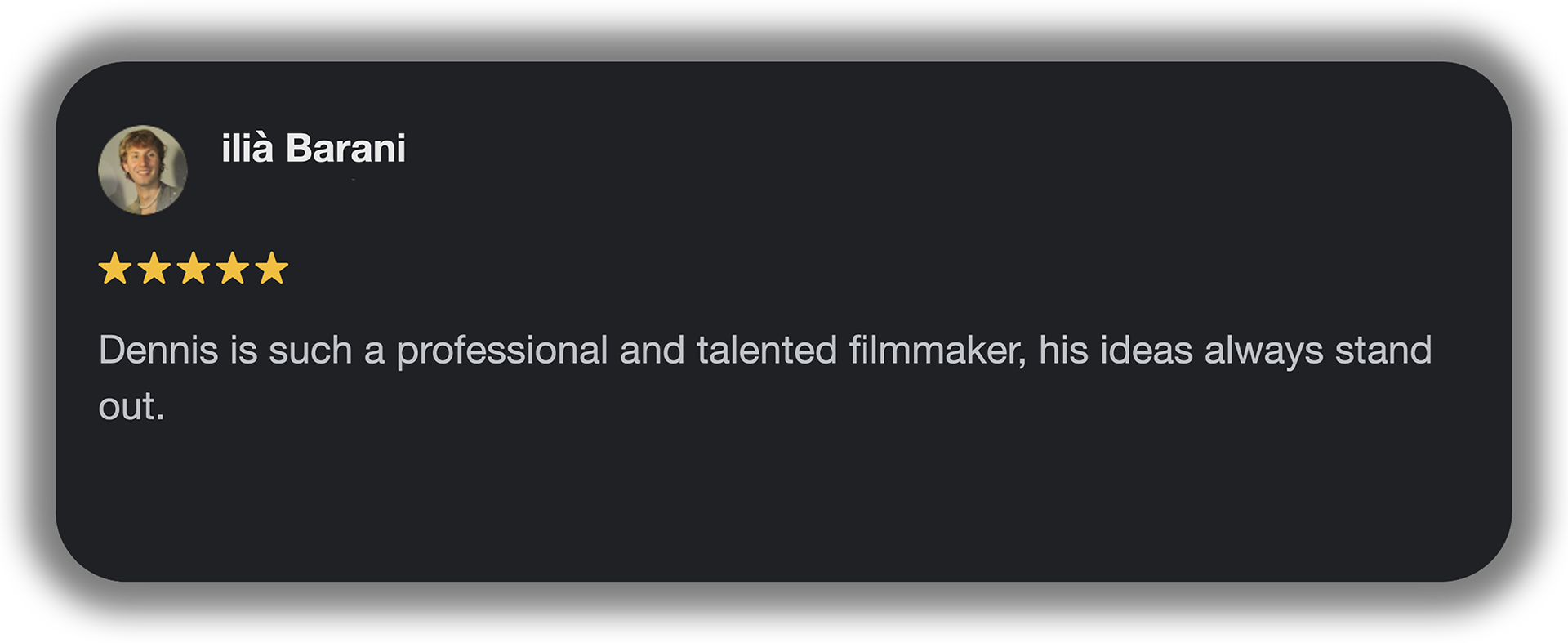Click the reviewer's round profile photo
This screenshot has width=1568, height=643.
[143, 170]
